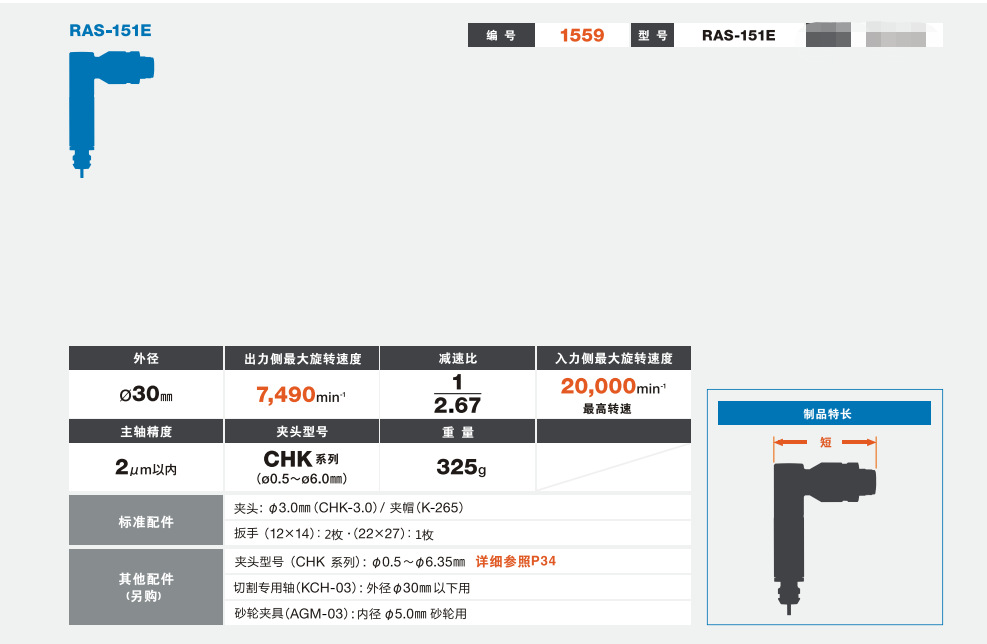Click the 重量 header cell

pos(457,431)
